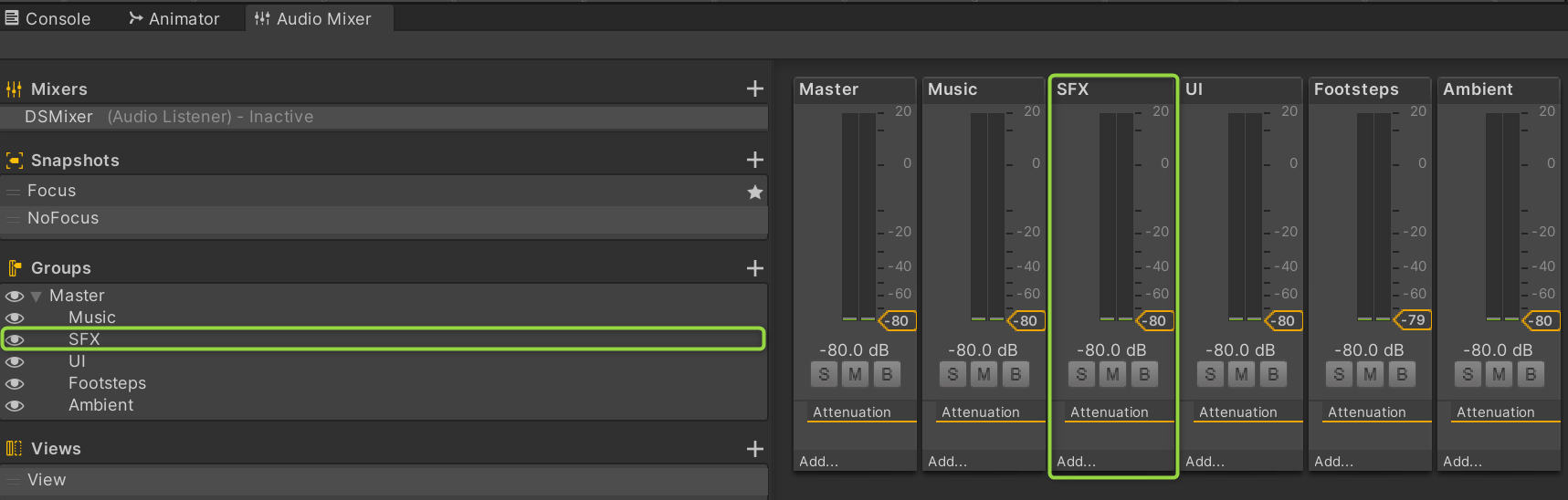
Task: Add a new view with plus icon
Action: [x=754, y=449]
